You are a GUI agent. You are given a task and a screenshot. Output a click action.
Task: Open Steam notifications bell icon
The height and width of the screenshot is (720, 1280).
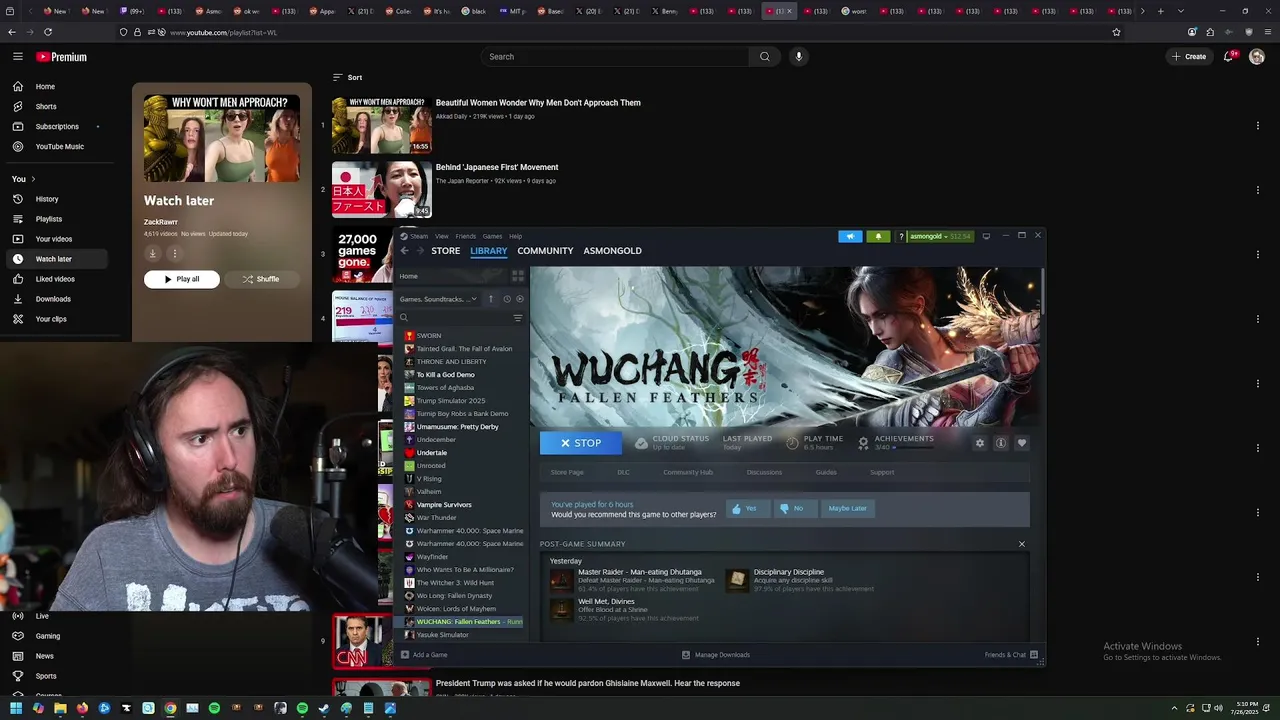[878, 236]
